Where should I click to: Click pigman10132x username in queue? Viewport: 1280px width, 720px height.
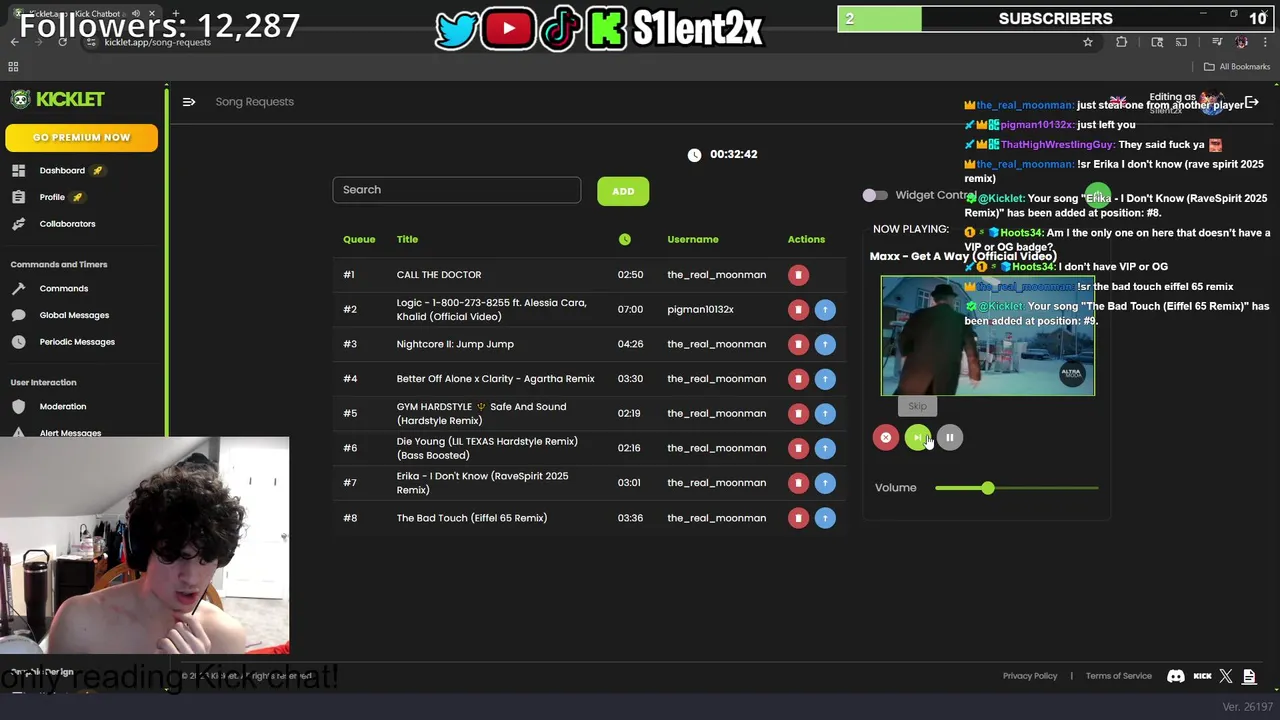[700, 310]
